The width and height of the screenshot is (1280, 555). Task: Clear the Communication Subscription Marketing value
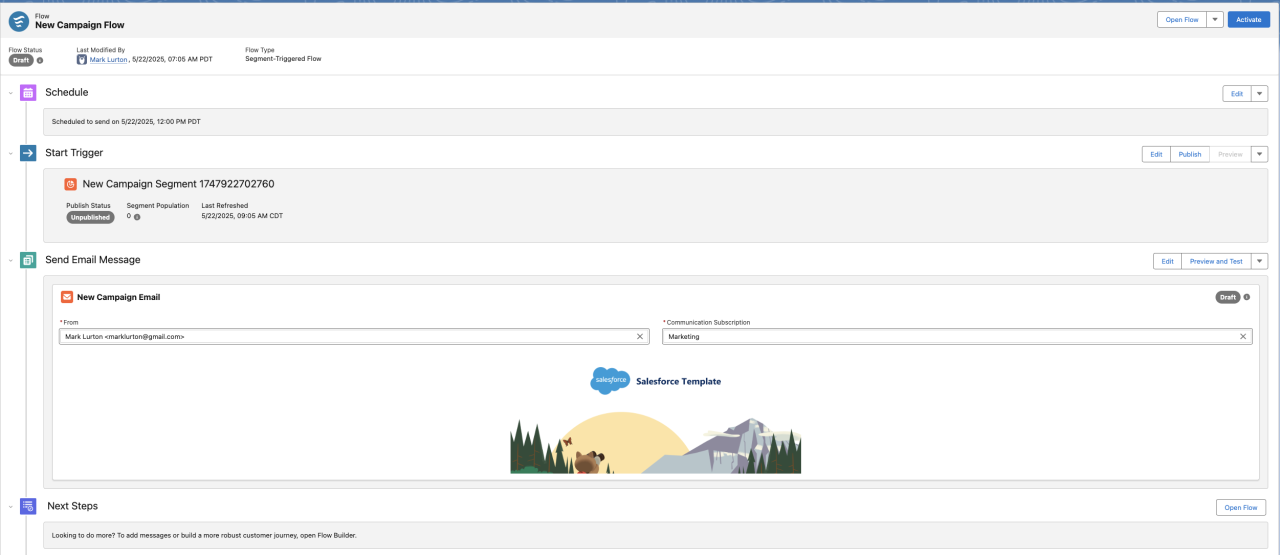pyautogui.click(x=1243, y=337)
